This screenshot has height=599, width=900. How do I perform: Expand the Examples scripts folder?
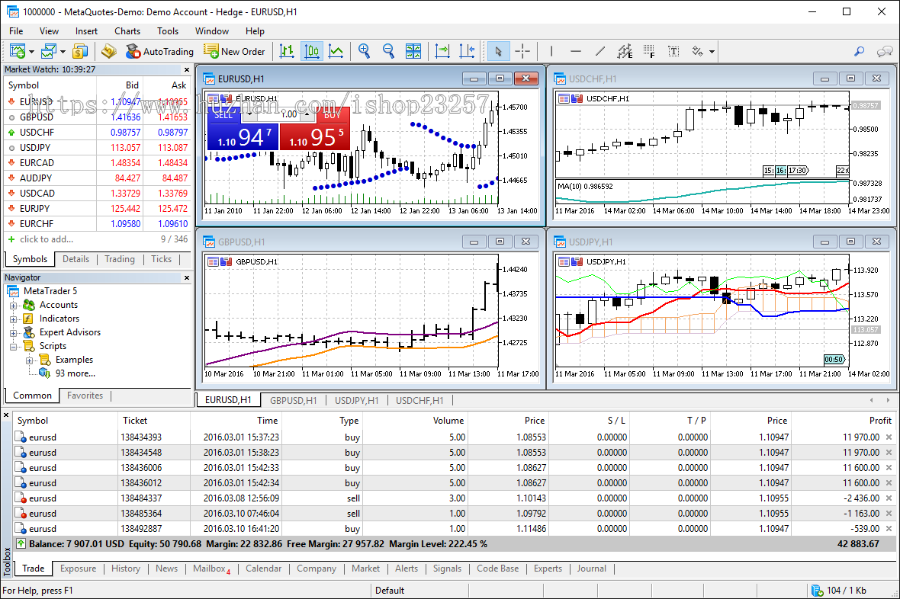tap(29, 360)
